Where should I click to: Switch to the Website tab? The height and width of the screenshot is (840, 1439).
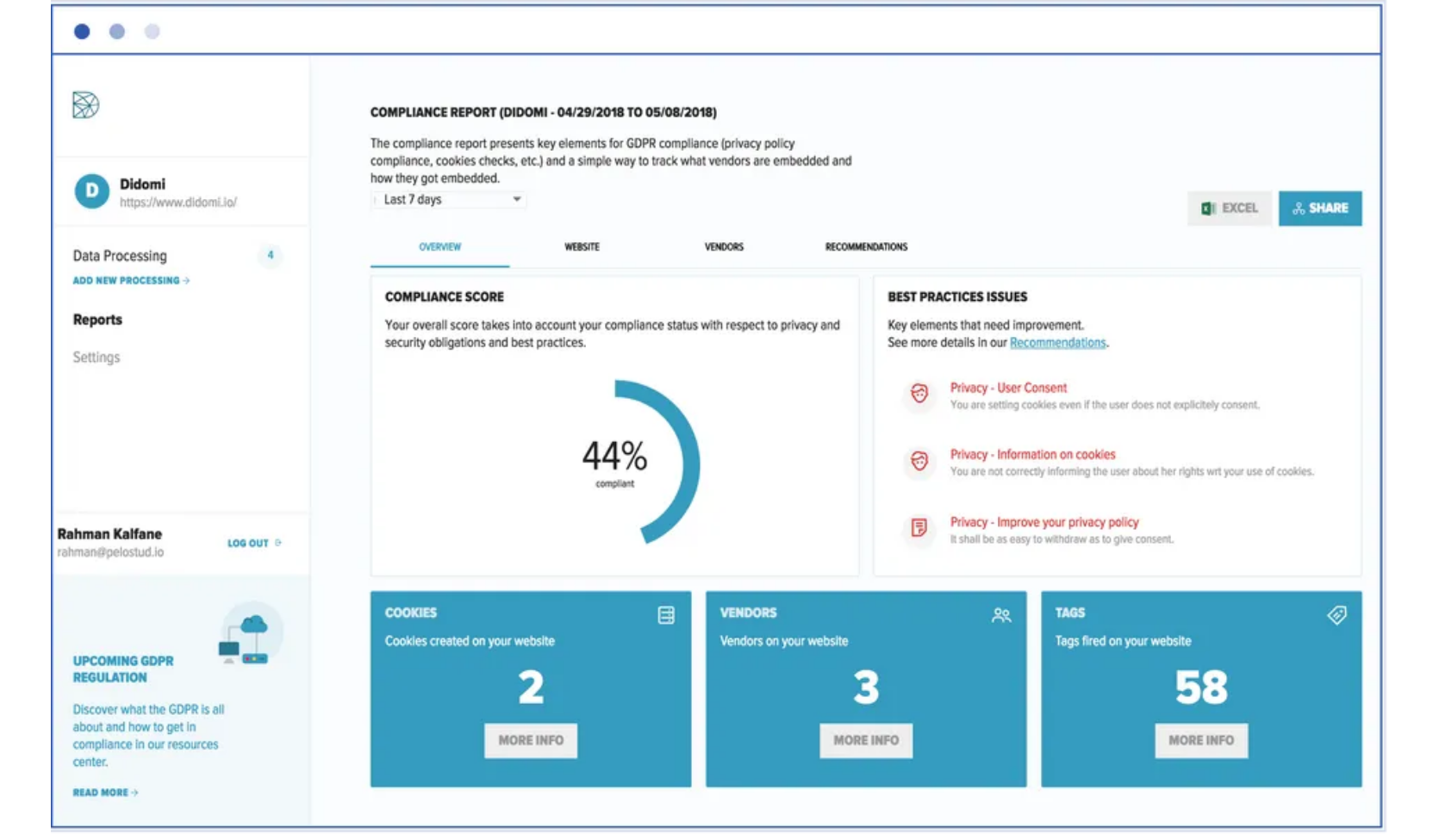pos(582,247)
